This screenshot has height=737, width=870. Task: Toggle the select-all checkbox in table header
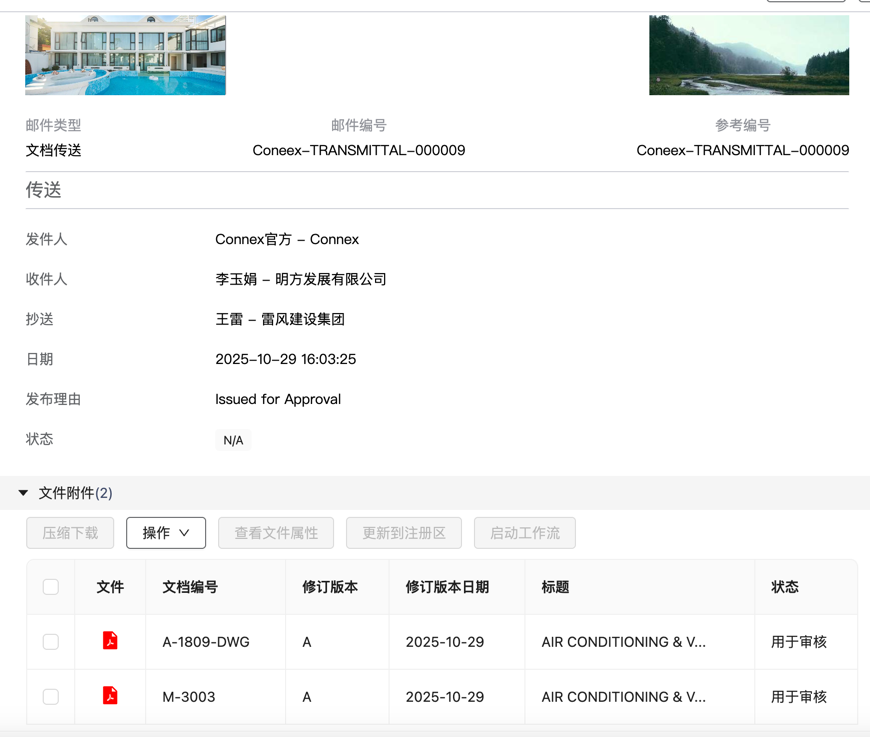point(51,587)
